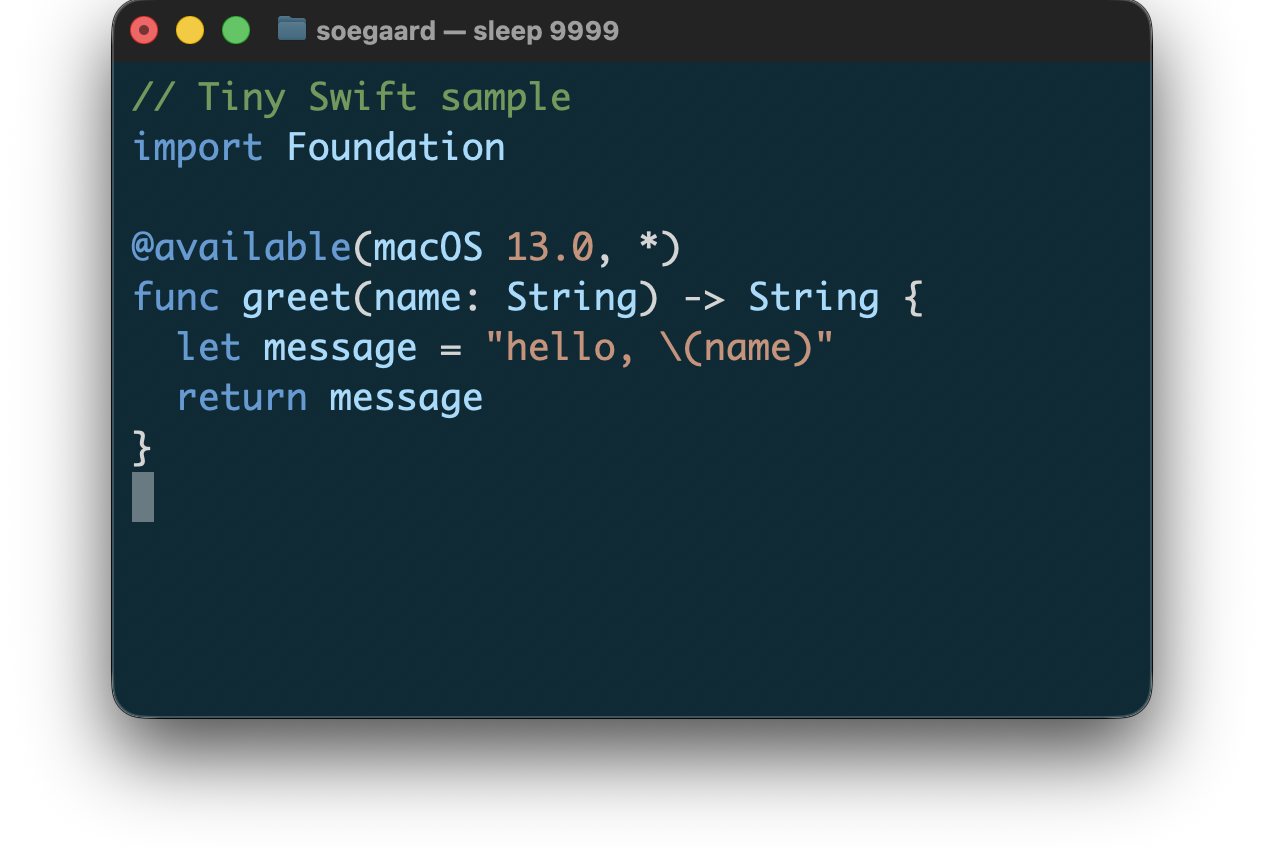Click the folder proxy icon in title bar
Viewport: 1264px width, 848px height.
point(291,30)
